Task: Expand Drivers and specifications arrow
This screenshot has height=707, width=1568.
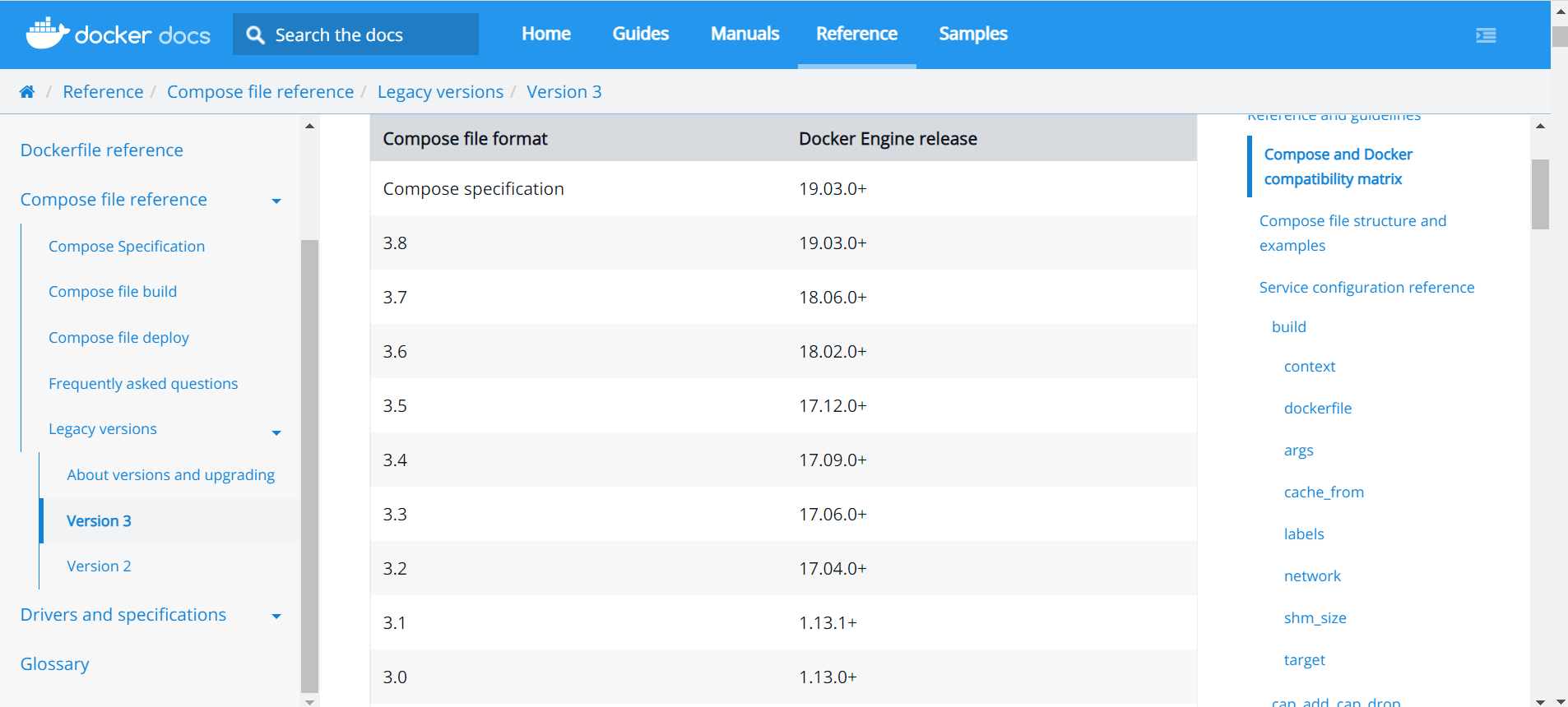Action: pyautogui.click(x=276, y=616)
